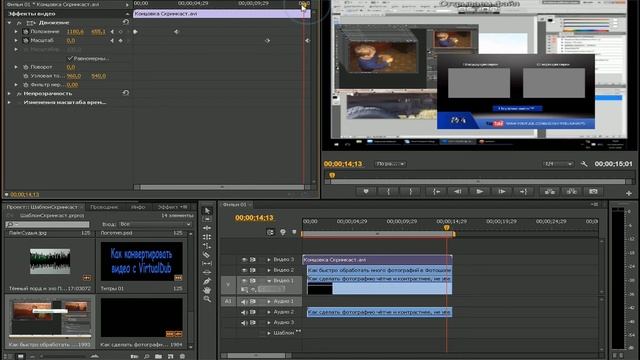Select the Selection arrow tool in tools panel
Viewport: 640px width, 360px height.
point(207,211)
